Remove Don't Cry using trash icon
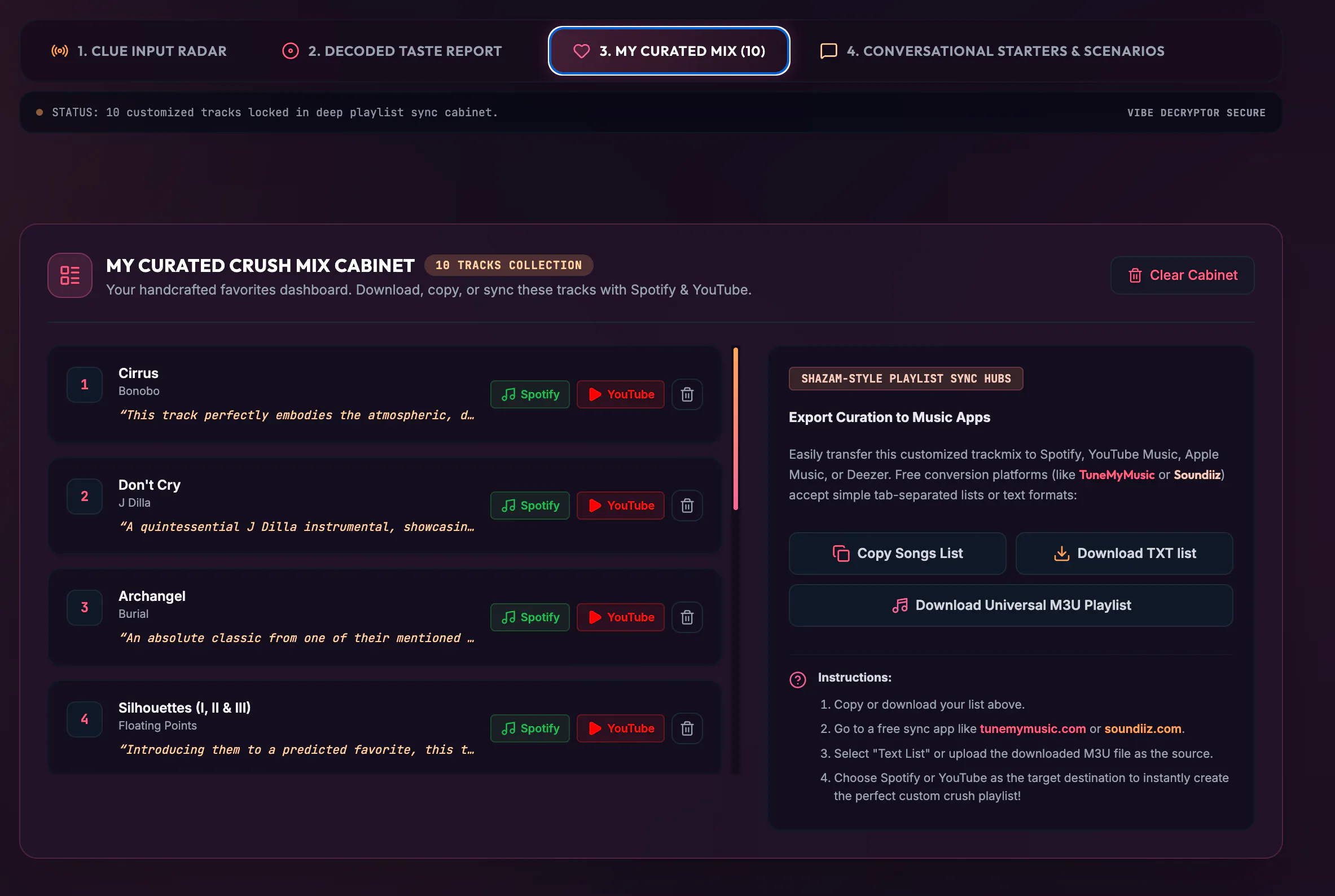The width and height of the screenshot is (1335, 896). pos(687,506)
